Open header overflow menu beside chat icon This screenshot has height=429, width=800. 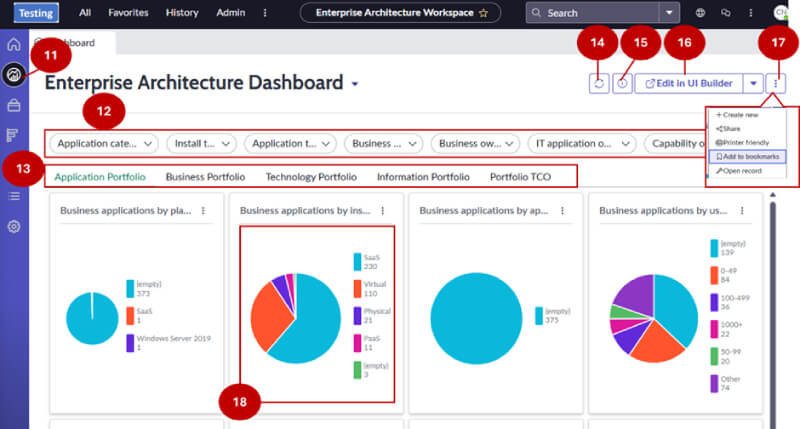point(751,13)
